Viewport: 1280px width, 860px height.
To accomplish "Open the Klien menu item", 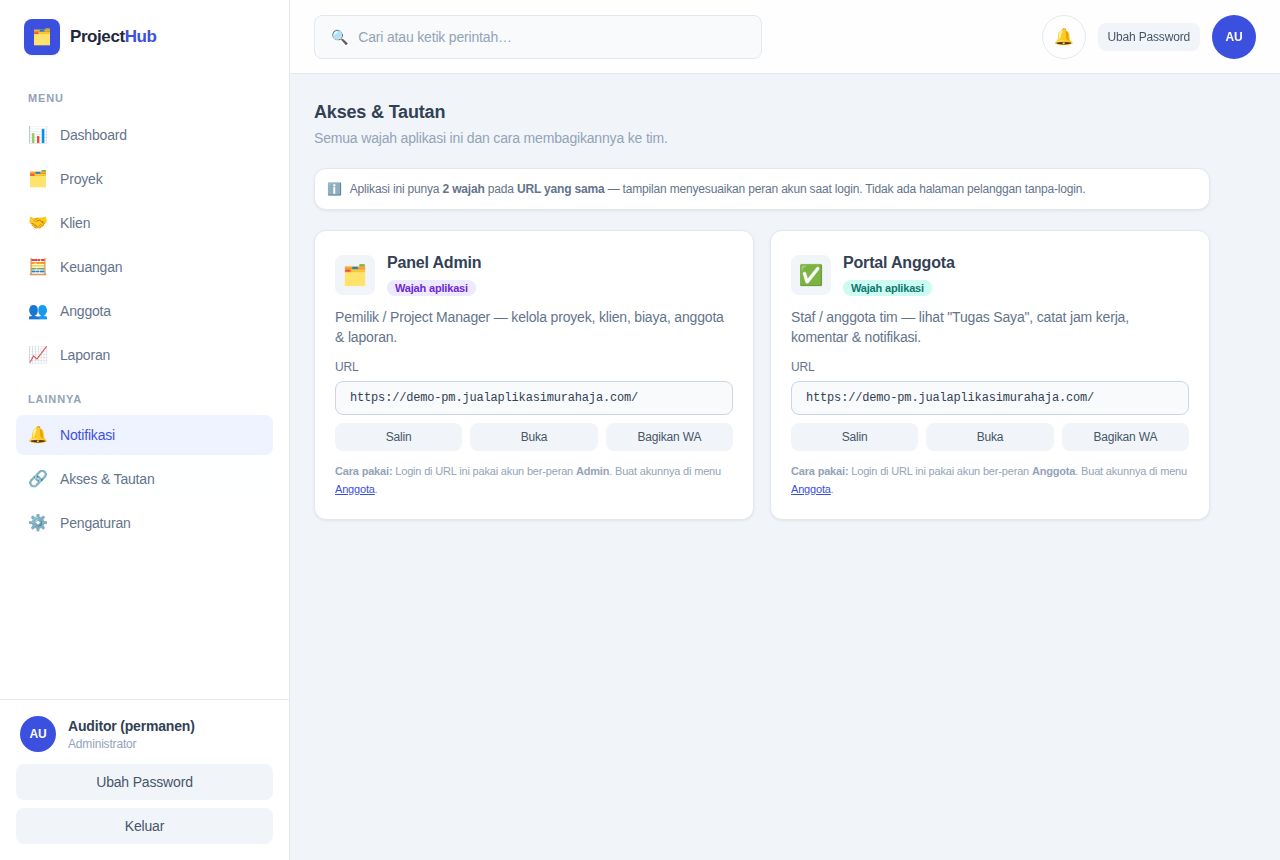I will pos(144,223).
